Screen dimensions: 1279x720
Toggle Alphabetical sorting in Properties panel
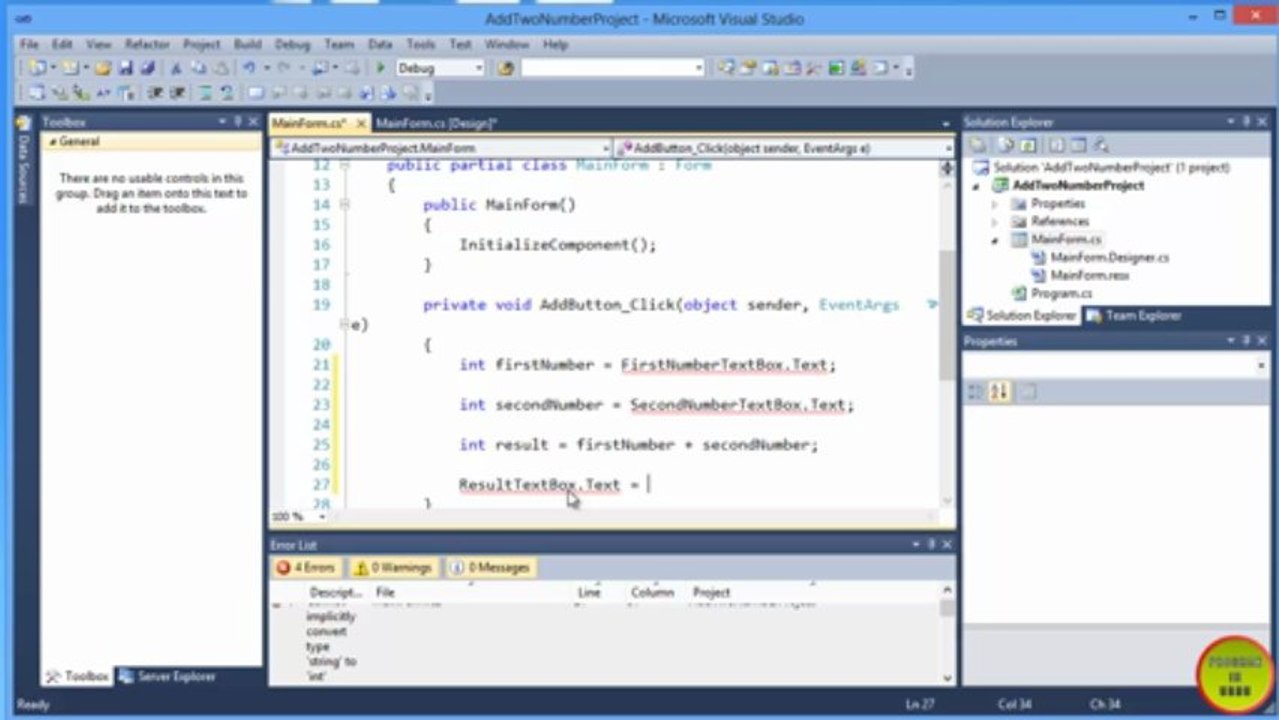point(999,392)
